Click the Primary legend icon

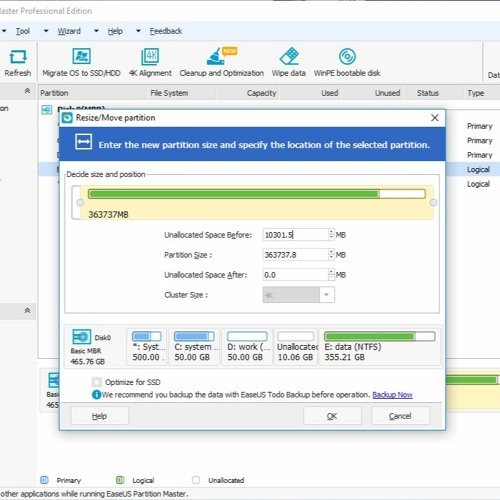tap(44, 480)
